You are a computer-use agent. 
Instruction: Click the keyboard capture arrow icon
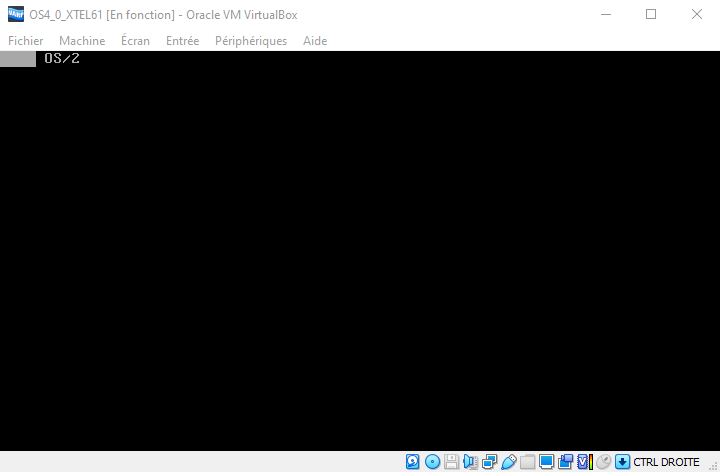[622, 461]
